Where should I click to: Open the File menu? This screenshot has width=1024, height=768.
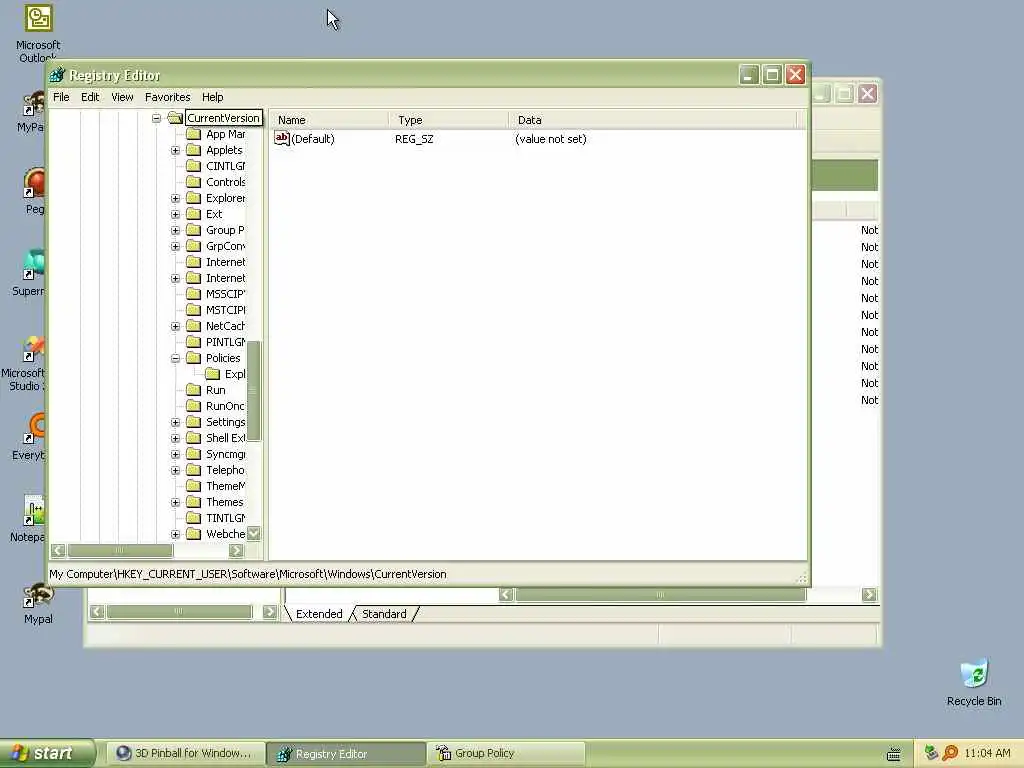61,97
